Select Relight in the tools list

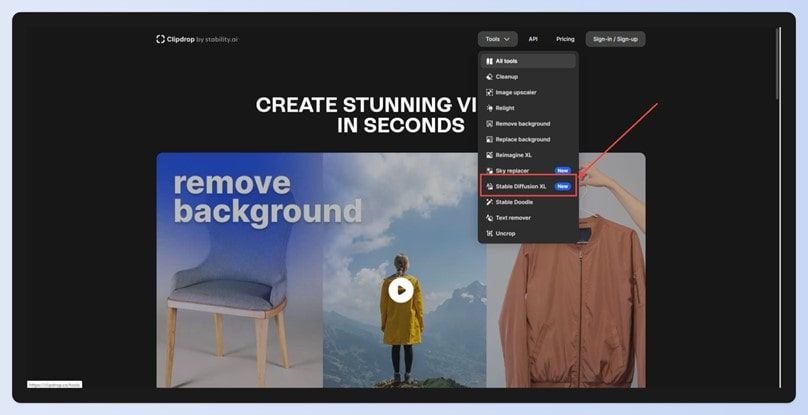click(528, 108)
